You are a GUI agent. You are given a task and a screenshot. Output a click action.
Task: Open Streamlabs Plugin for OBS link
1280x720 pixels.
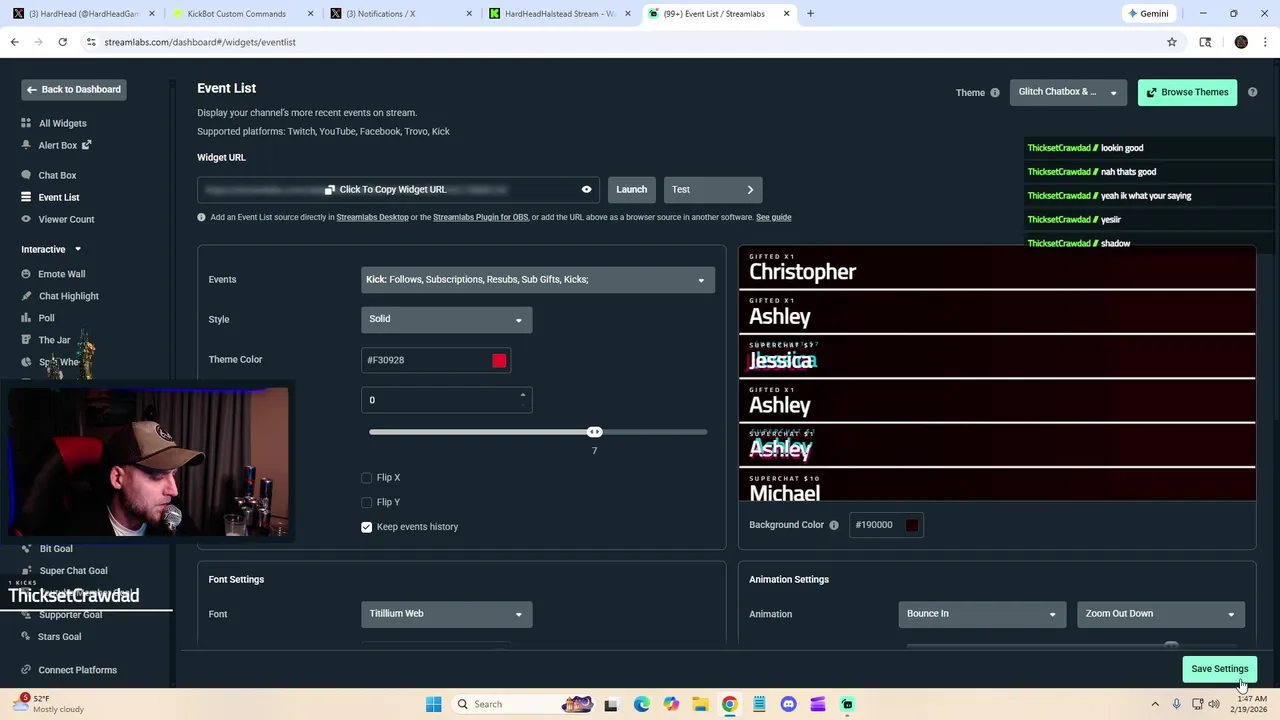(x=480, y=217)
